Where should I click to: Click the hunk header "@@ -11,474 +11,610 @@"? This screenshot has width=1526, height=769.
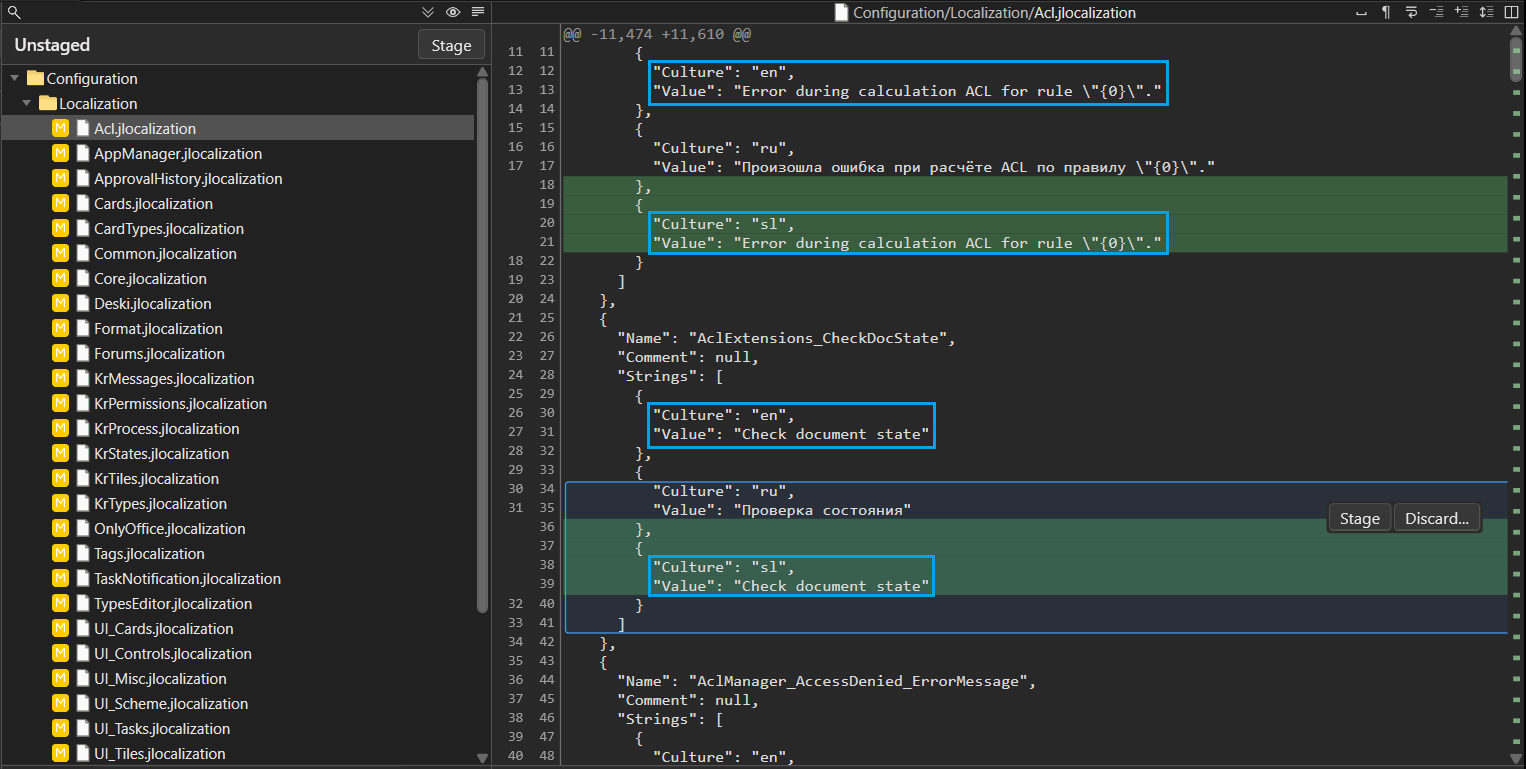(x=657, y=33)
